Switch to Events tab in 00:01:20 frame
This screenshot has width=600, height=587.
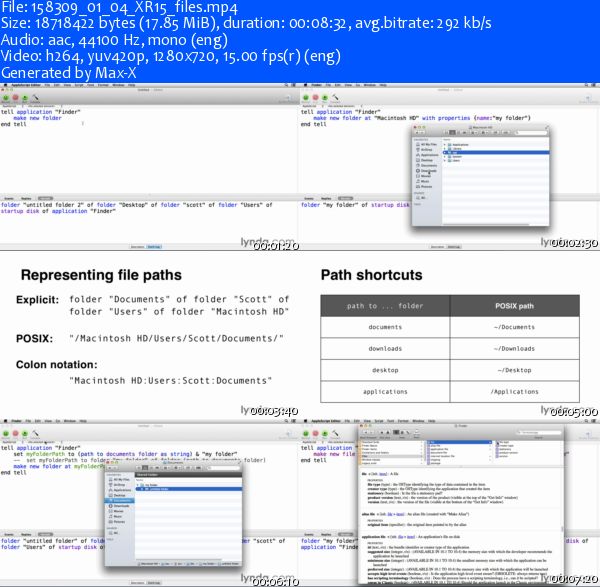8,198
